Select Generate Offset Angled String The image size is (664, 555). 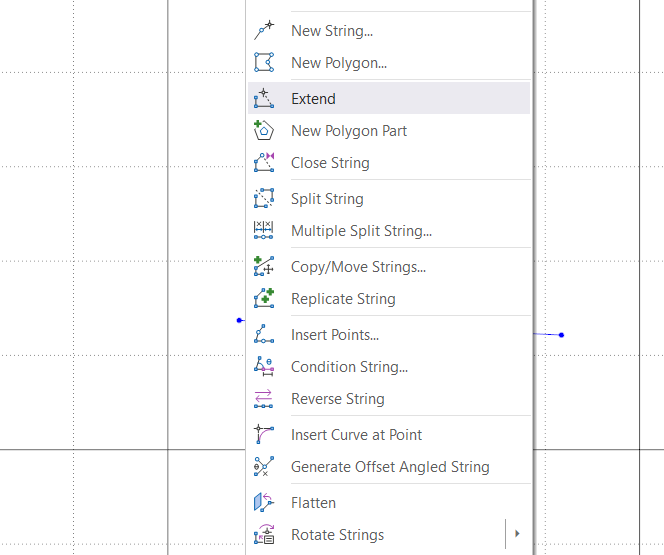pyautogui.click(x=390, y=467)
